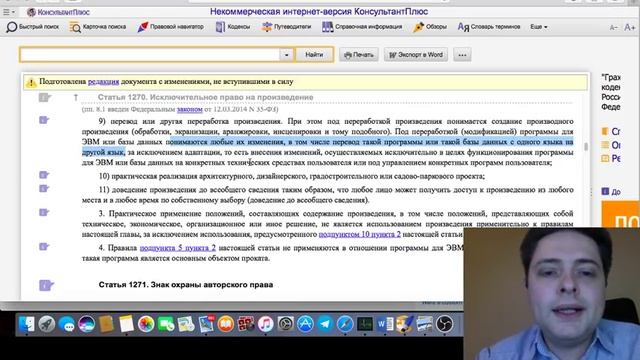Open System Preferences in the Dock
Screen dimensions: 640x360
pos(285,324)
